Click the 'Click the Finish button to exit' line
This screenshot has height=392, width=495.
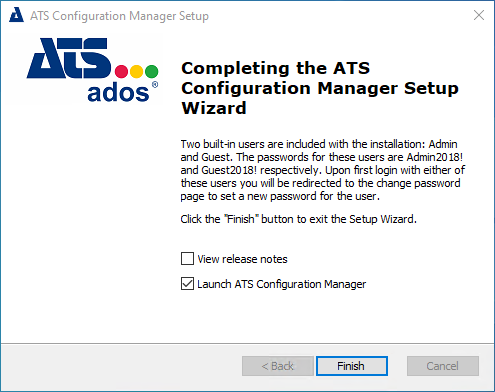(x=299, y=219)
